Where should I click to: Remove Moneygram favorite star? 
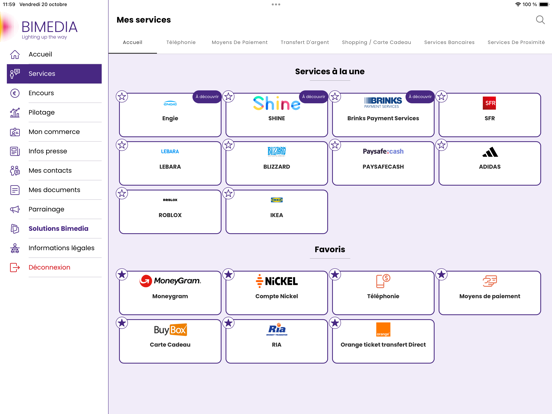tap(122, 274)
